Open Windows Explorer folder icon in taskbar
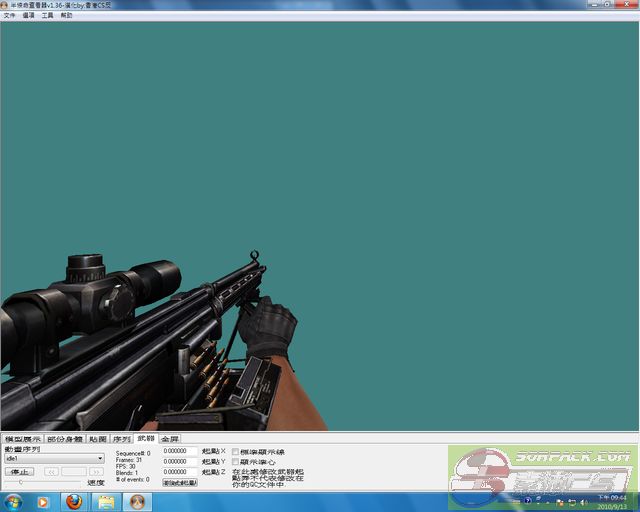 105,502
